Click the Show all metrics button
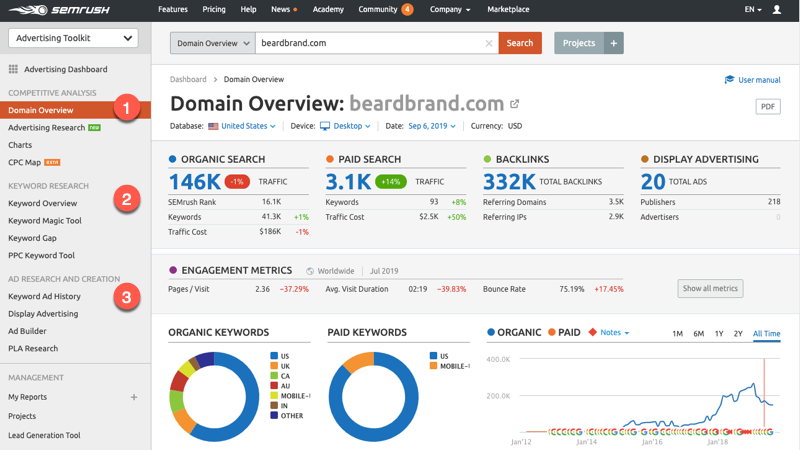This screenshot has width=800, height=450. point(710,288)
